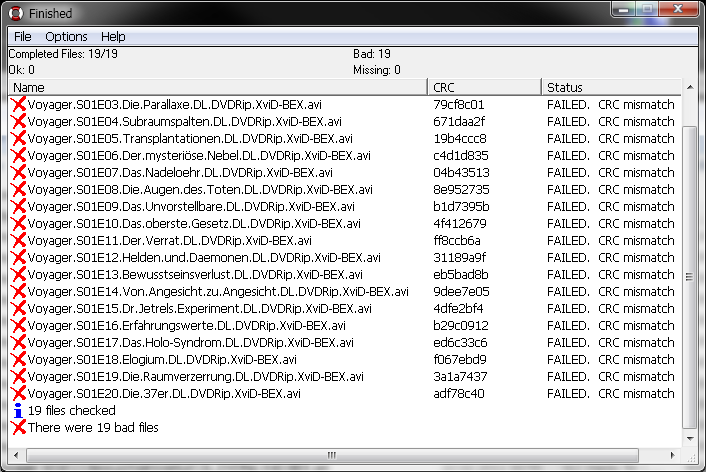Click the blue info icon beside '19 files checked'

(18, 411)
